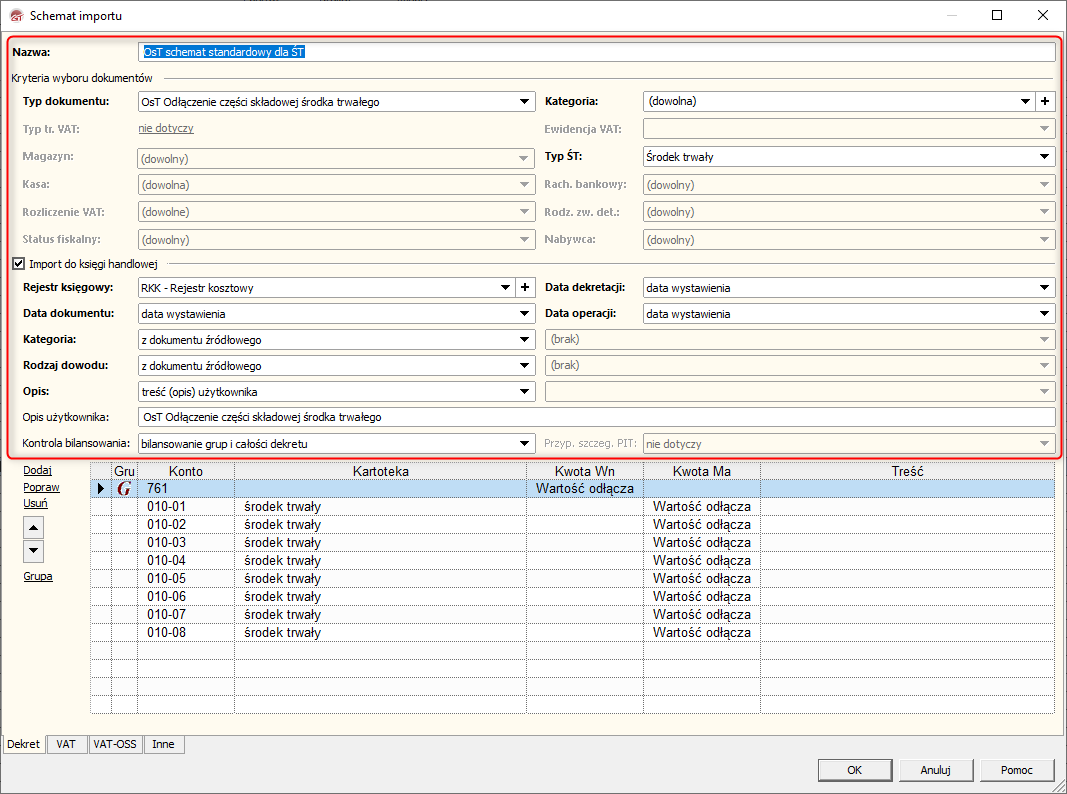1067x794 pixels.
Task: Open the Typ dokumentu dropdown
Action: pos(525,101)
